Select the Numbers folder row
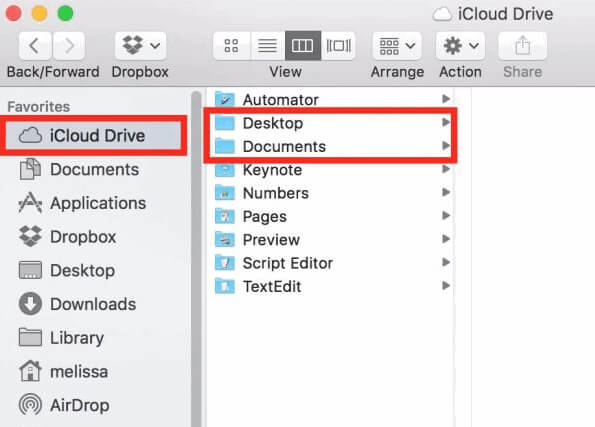 (x=331, y=193)
